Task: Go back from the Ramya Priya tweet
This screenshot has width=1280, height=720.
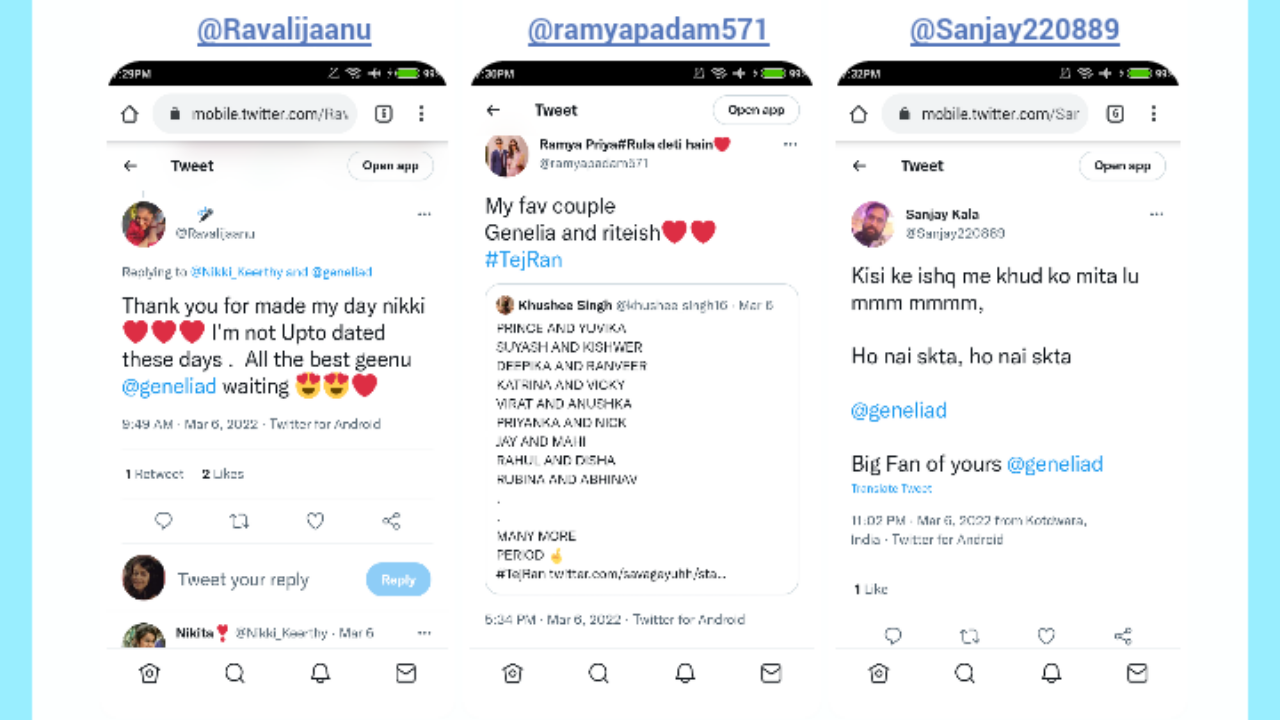Action: pos(493,110)
